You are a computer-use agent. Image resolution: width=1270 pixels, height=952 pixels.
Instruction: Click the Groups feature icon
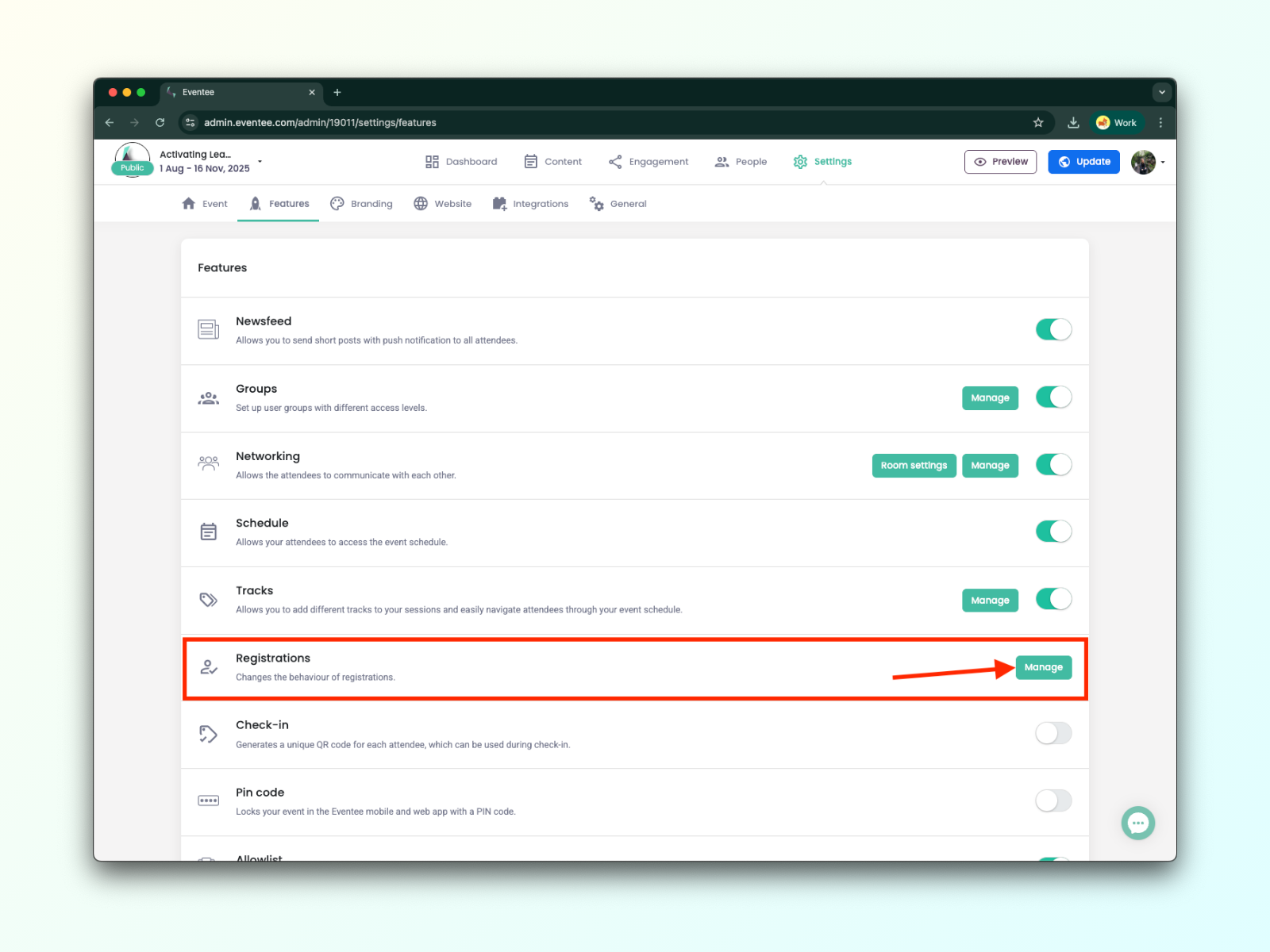point(209,397)
